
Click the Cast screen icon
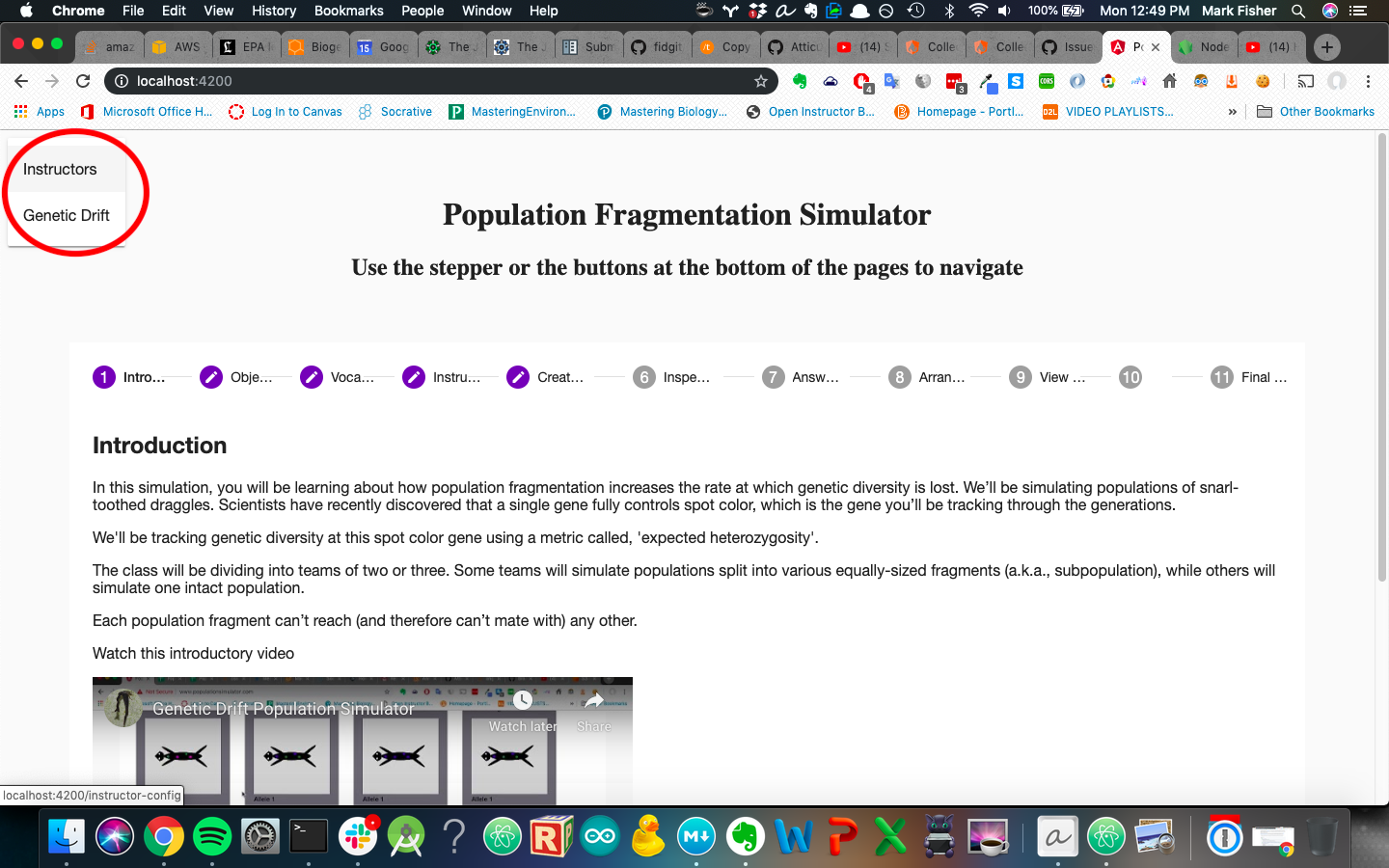click(1305, 81)
